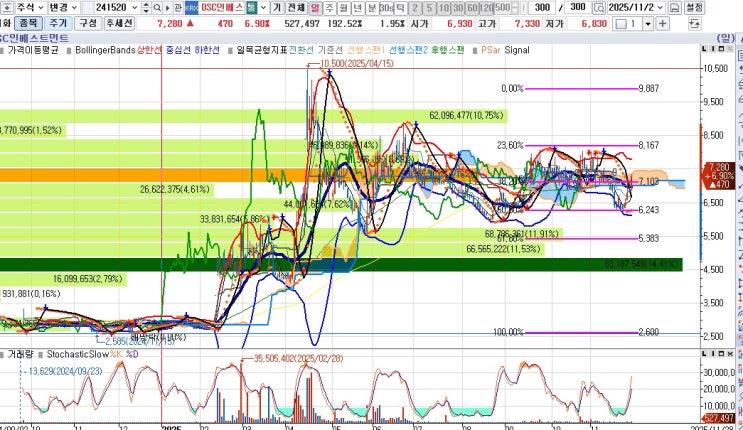
Task: Switch to the 주기 tab
Action: point(58,23)
